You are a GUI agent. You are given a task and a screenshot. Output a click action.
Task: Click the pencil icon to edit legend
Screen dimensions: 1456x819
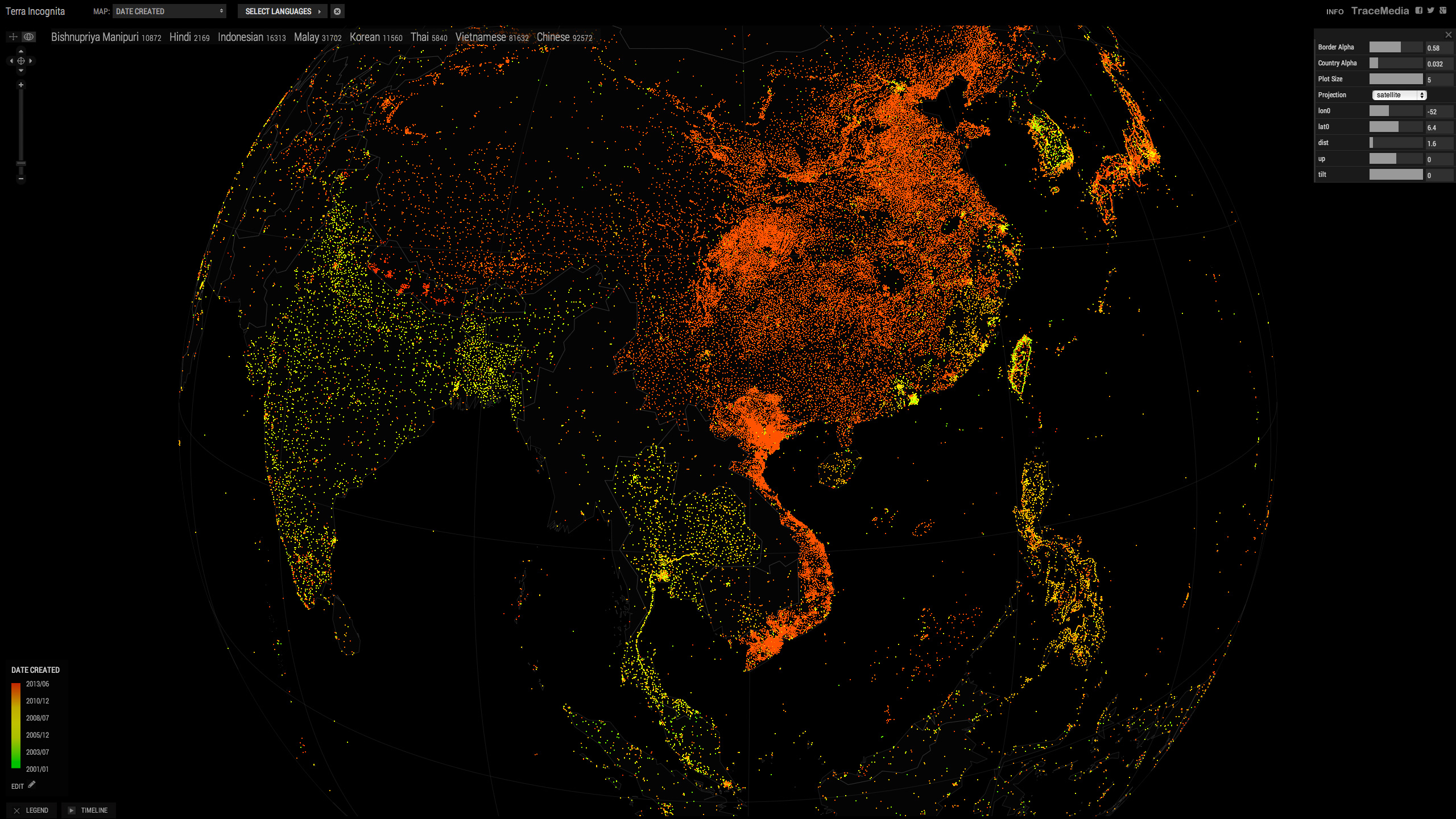tap(32, 785)
